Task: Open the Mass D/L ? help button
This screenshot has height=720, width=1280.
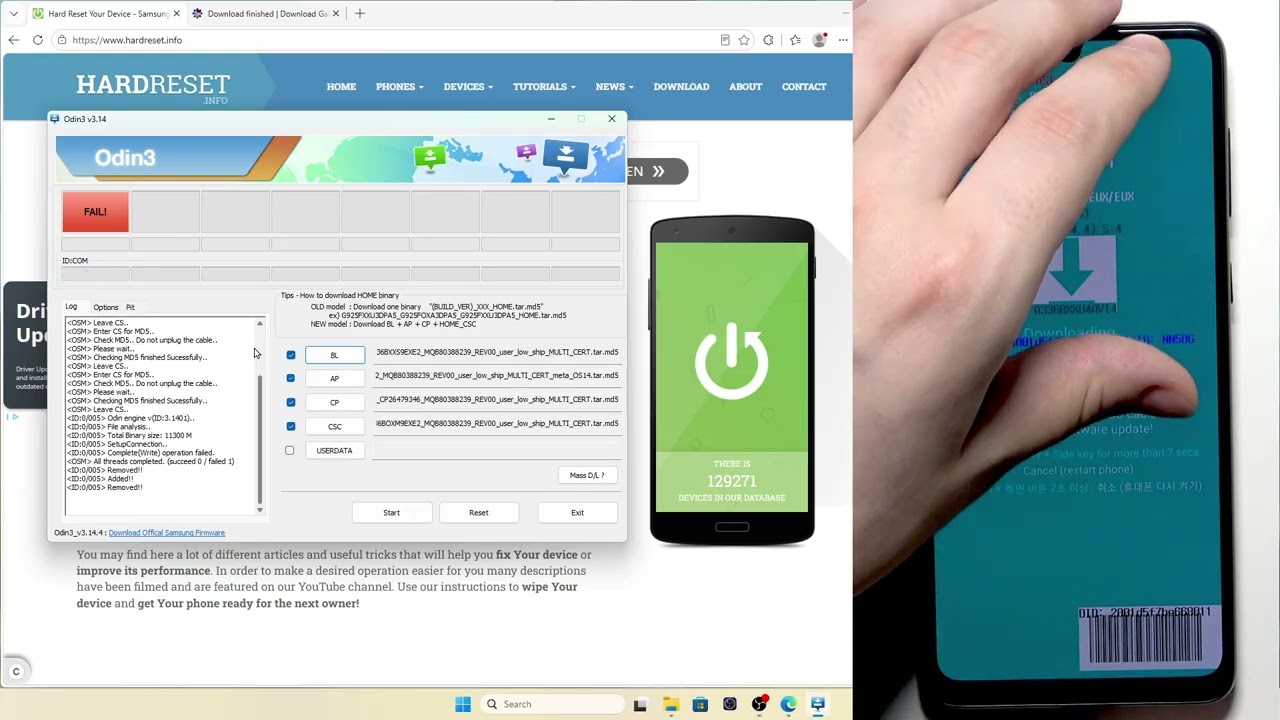Action: pyautogui.click(x=587, y=476)
